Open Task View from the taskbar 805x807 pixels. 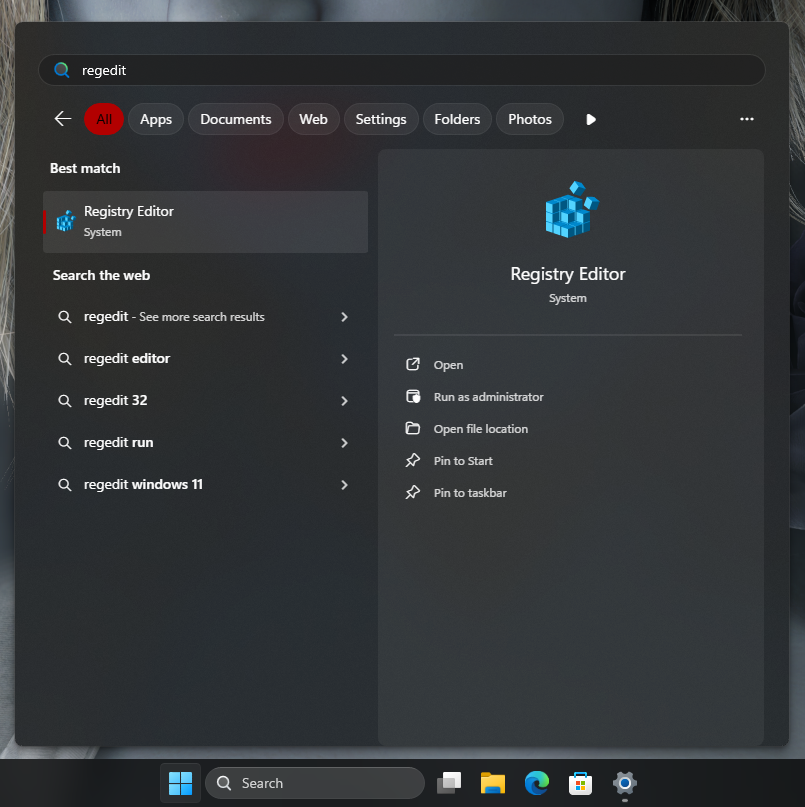coord(449,783)
